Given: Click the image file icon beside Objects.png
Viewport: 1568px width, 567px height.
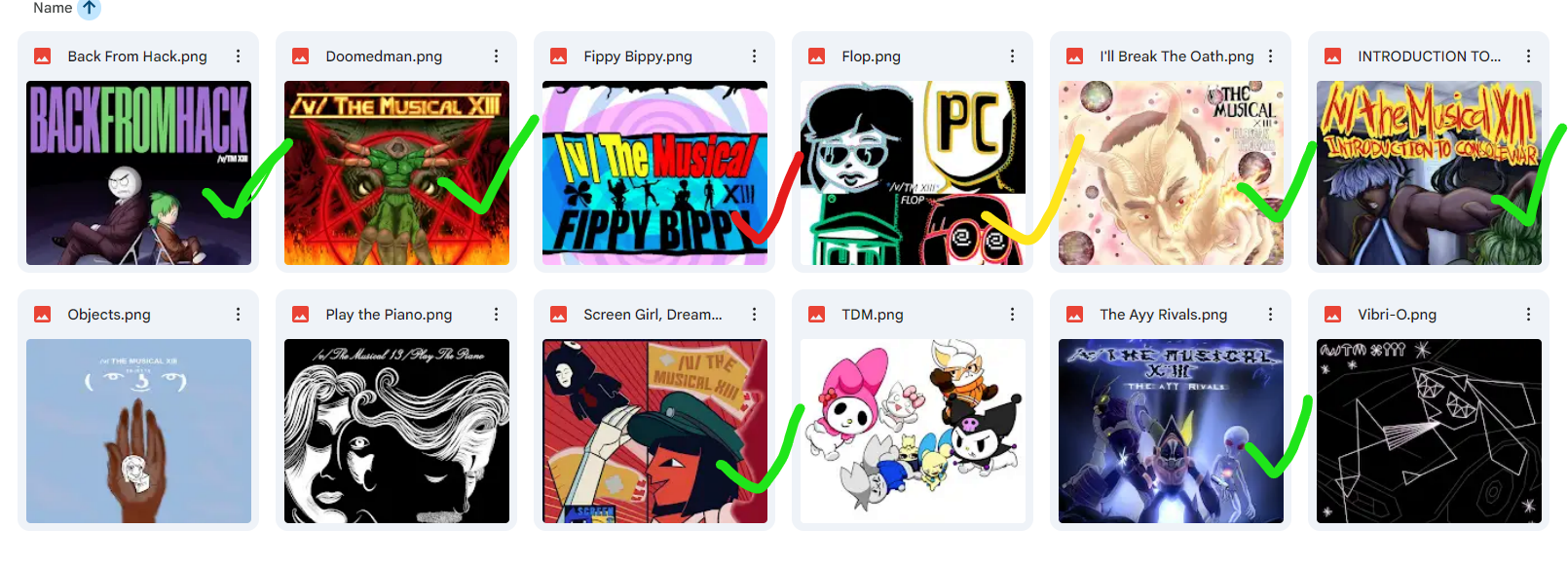Looking at the screenshot, I should (x=43, y=315).
